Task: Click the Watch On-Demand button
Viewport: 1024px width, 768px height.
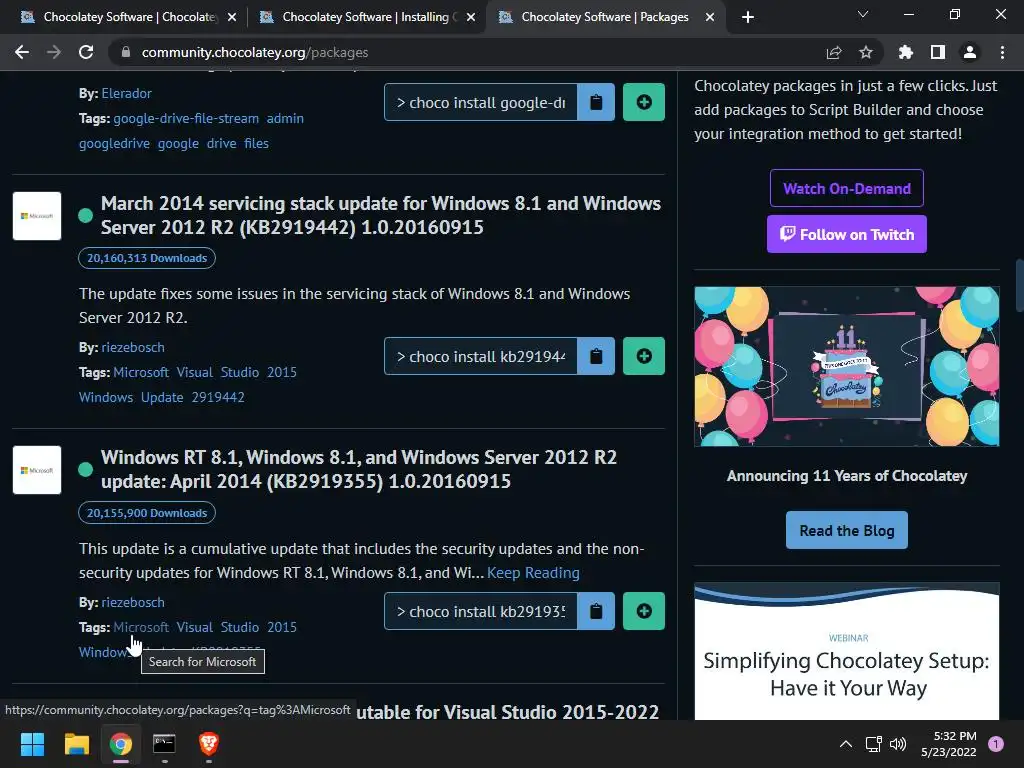Action: 846,188
